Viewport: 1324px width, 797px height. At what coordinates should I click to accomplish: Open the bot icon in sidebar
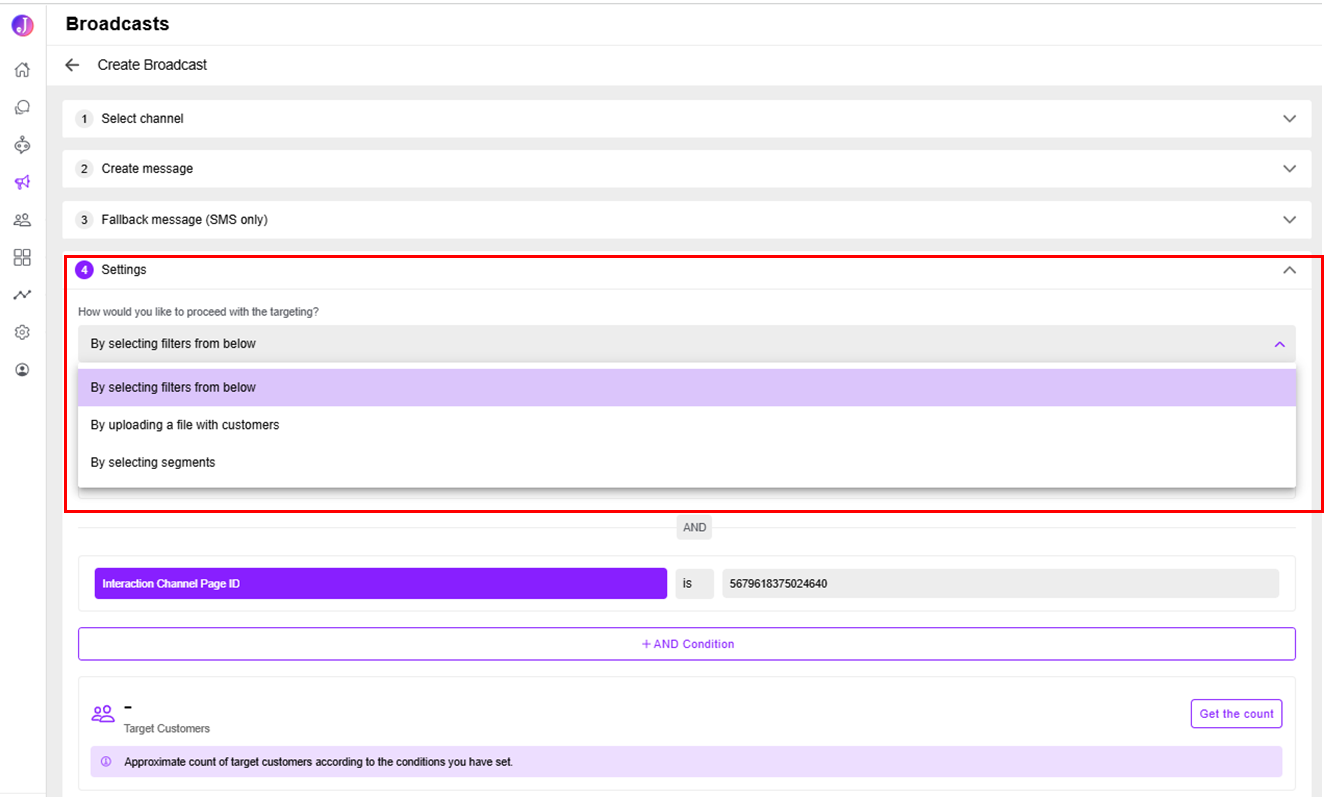(x=22, y=145)
